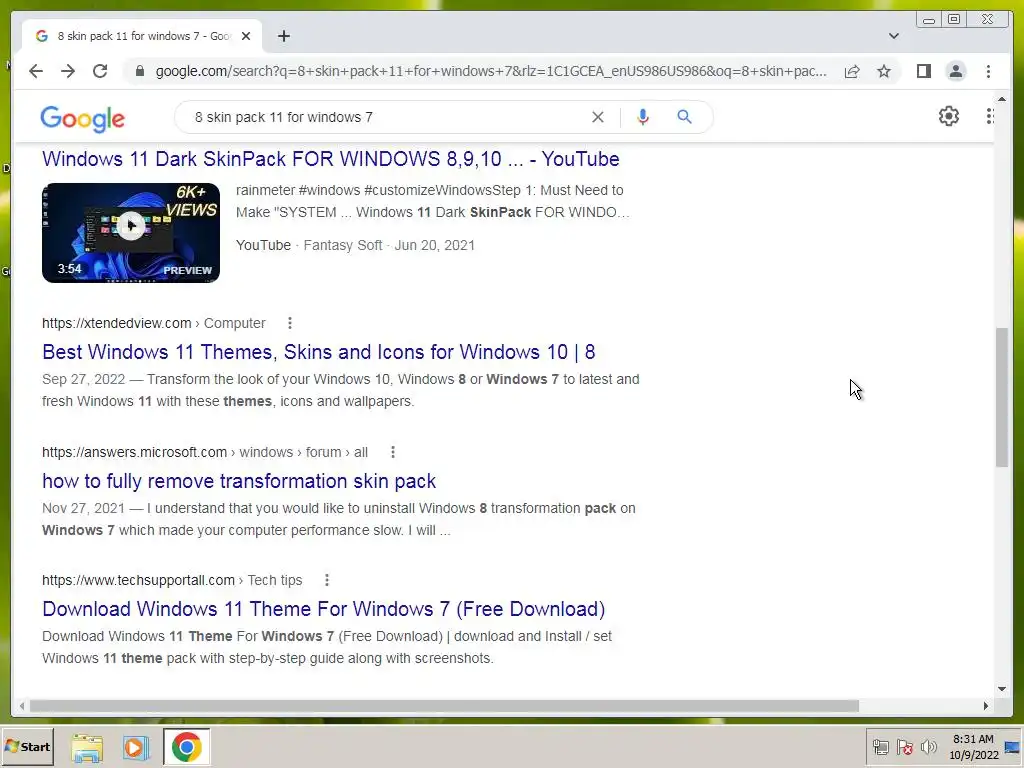
Task: Open the Windows Start menu
Action: [x=27, y=746]
